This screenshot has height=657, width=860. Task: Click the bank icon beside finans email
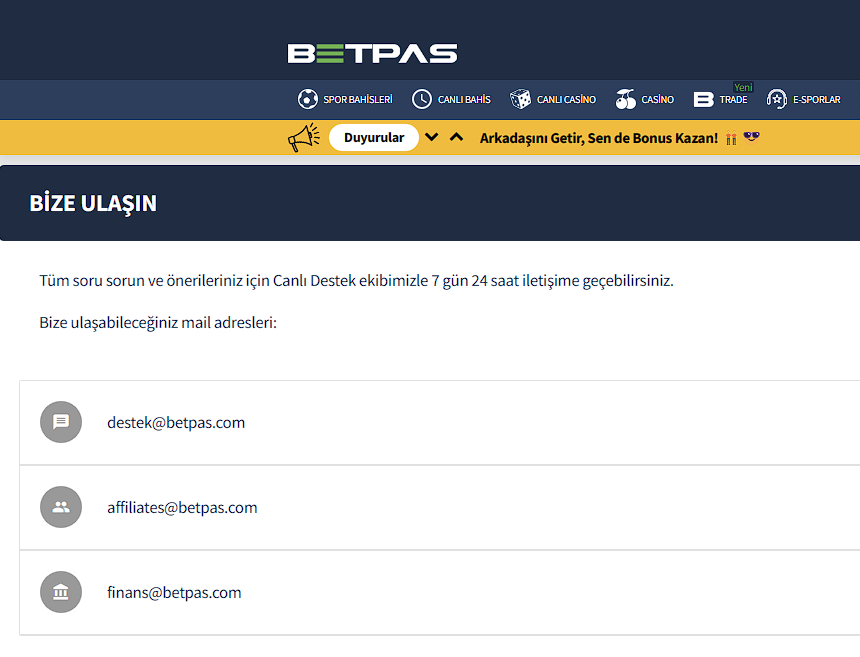tap(61, 592)
